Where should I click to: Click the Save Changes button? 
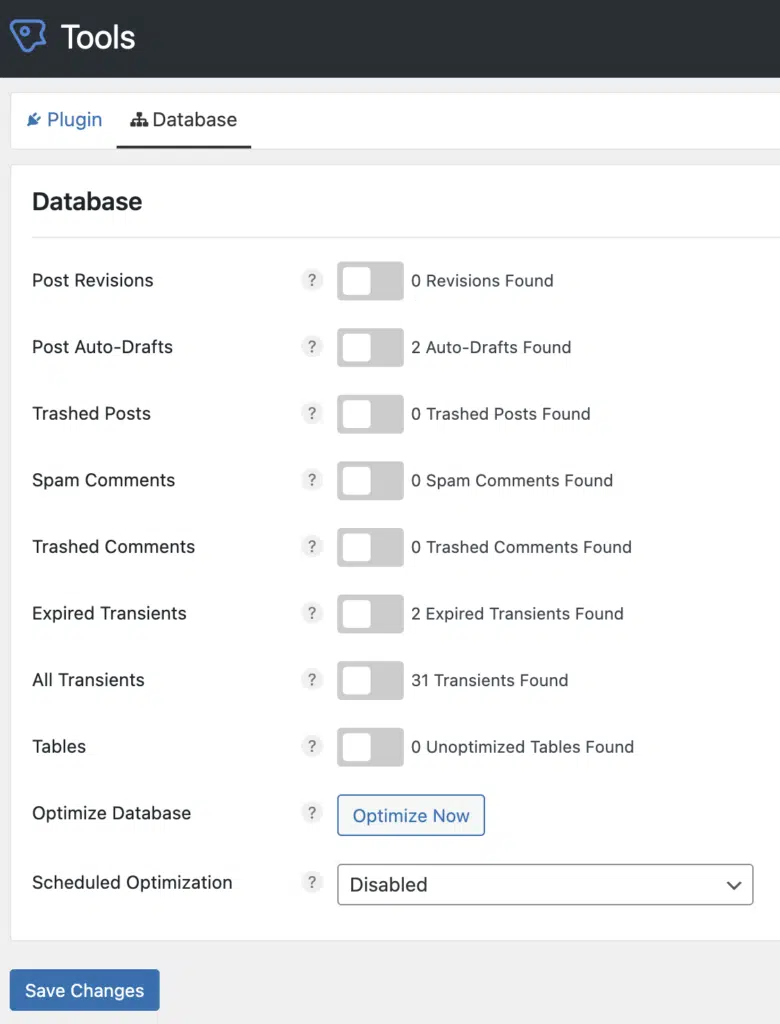pos(84,990)
